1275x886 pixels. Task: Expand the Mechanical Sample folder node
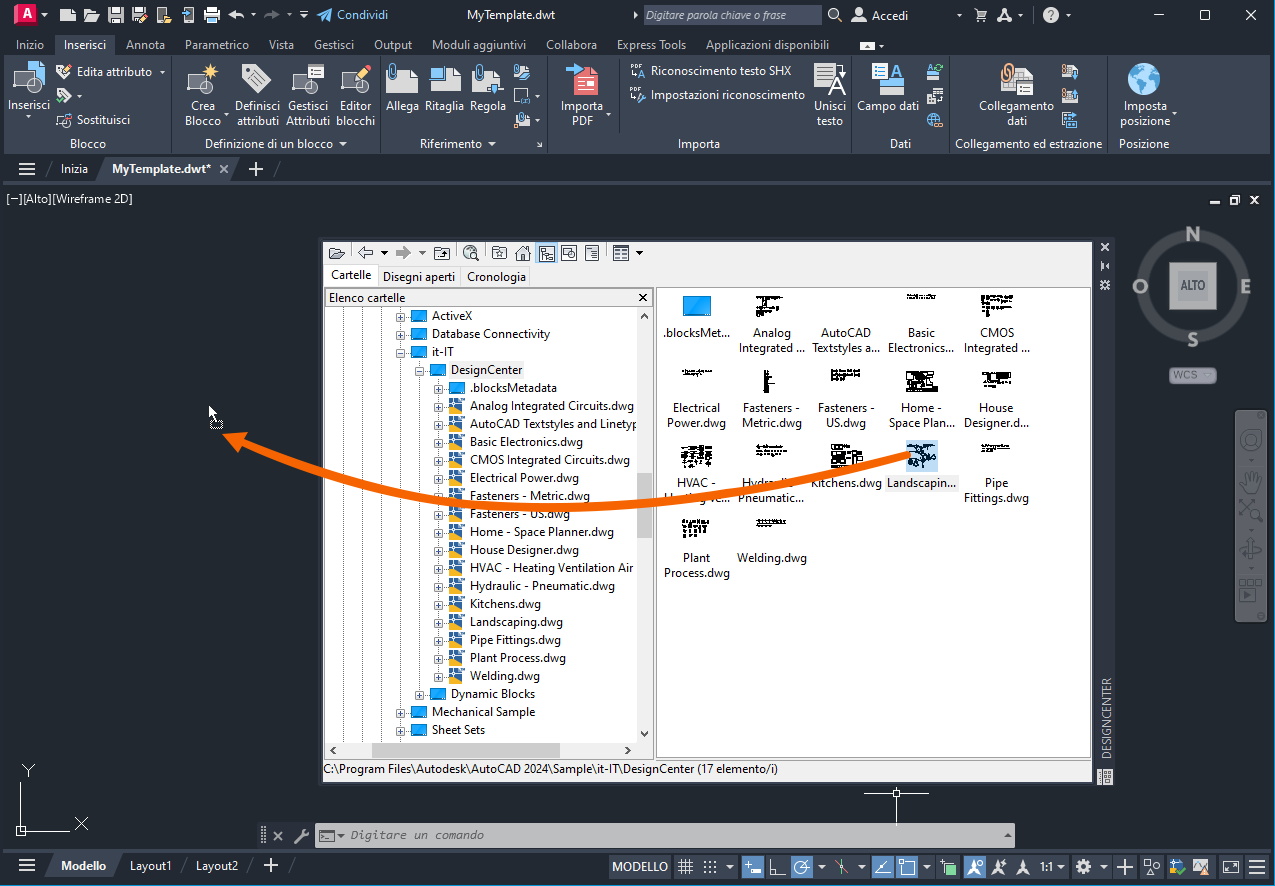click(402, 712)
